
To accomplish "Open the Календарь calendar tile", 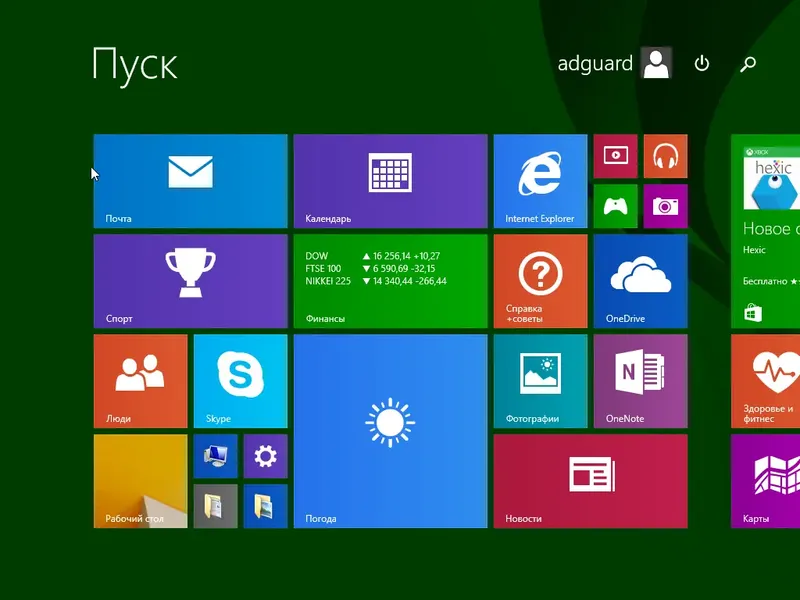I will point(390,181).
